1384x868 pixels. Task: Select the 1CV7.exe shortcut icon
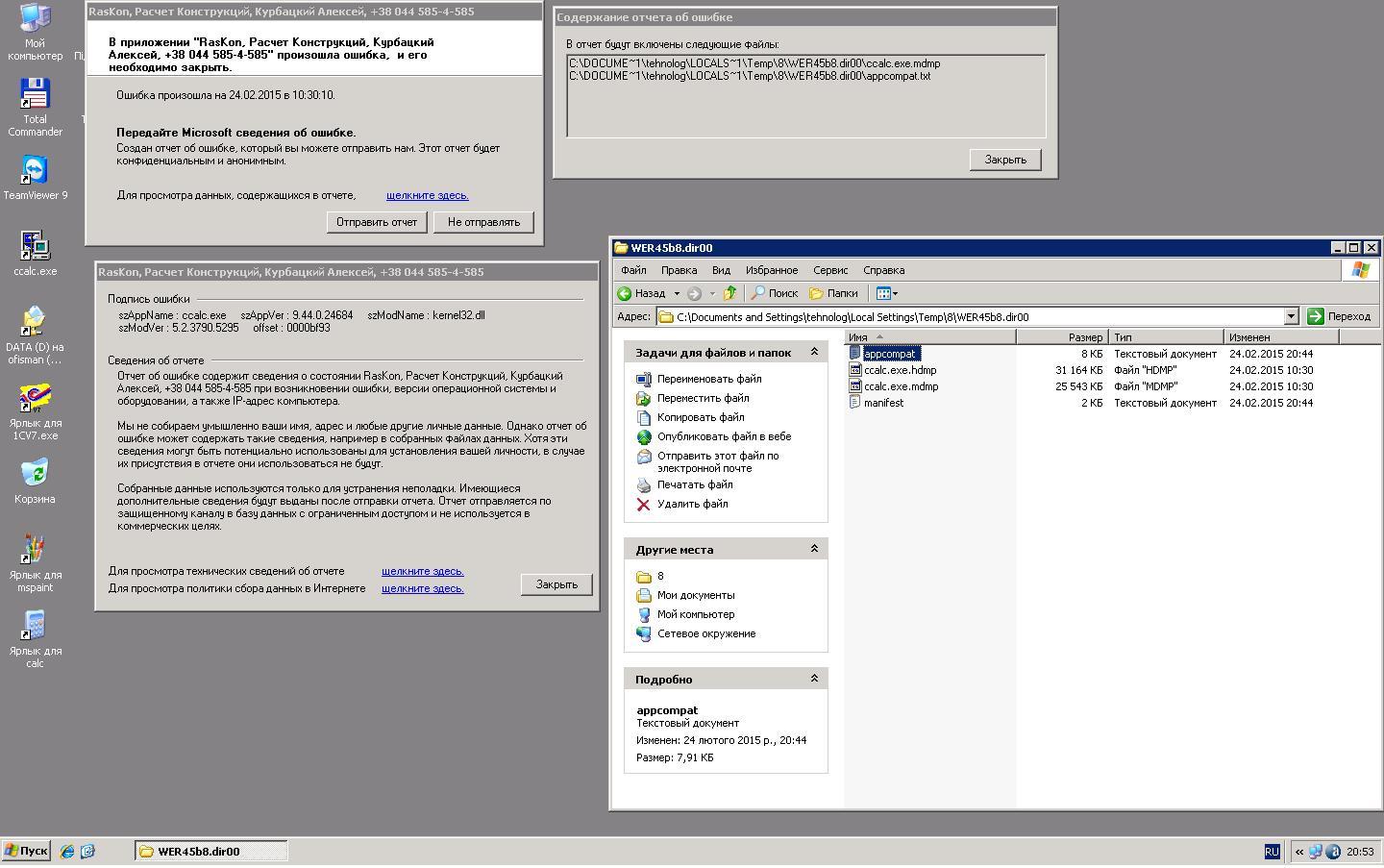35,411
